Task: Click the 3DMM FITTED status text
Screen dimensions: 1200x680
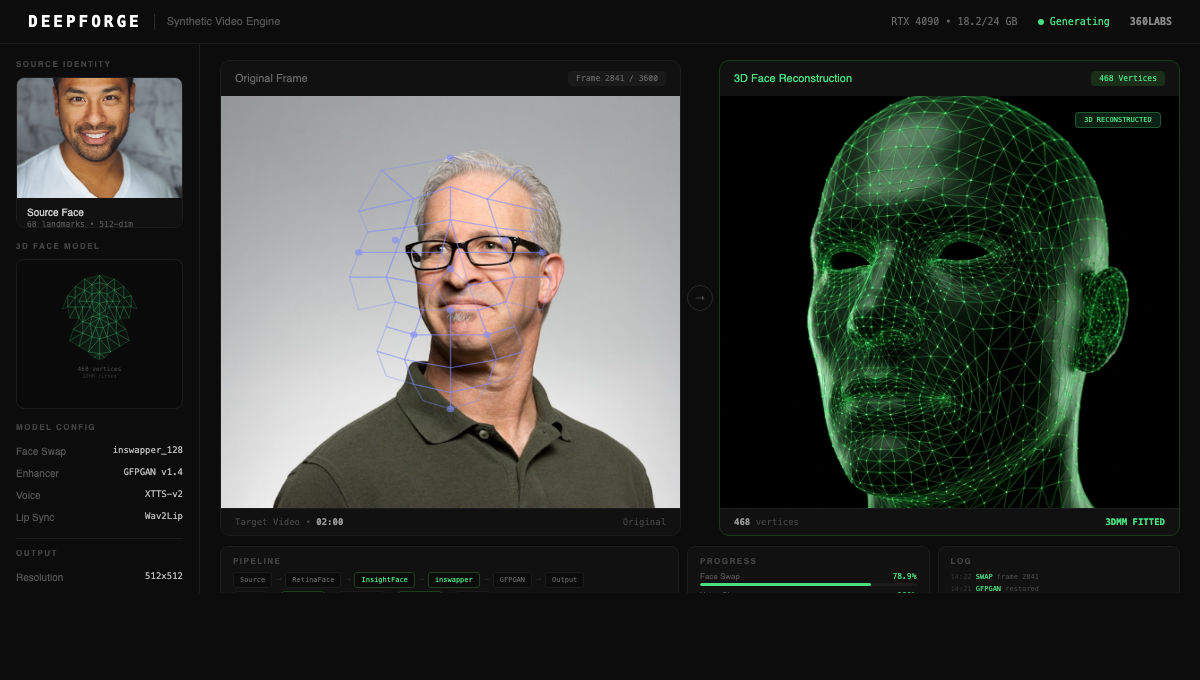Action: tap(1135, 522)
